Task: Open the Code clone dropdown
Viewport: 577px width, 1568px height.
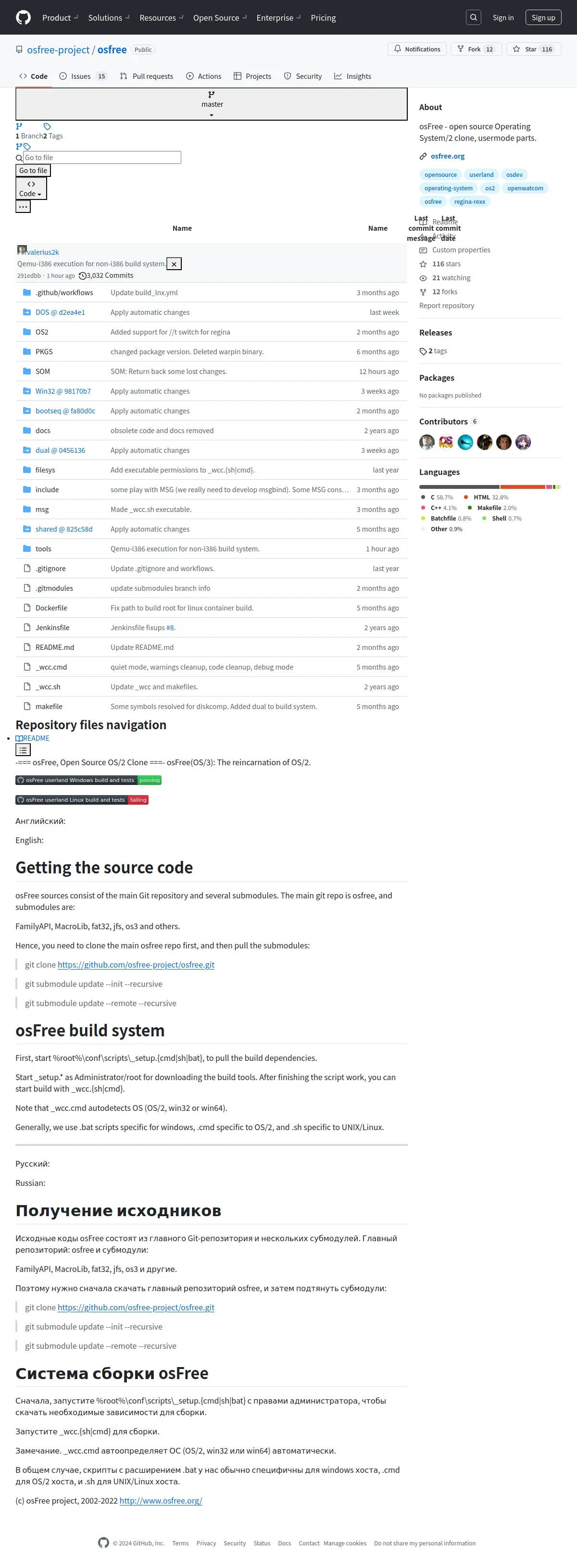Action: click(31, 189)
